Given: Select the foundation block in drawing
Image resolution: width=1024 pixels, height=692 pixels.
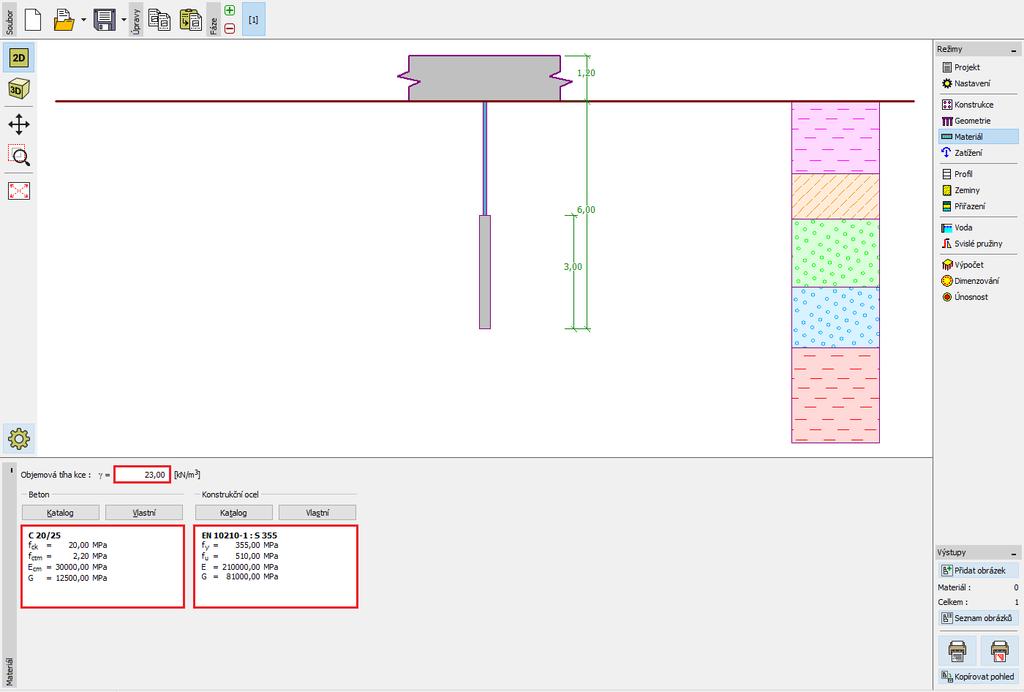Looking at the screenshot, I should point(485,78).
